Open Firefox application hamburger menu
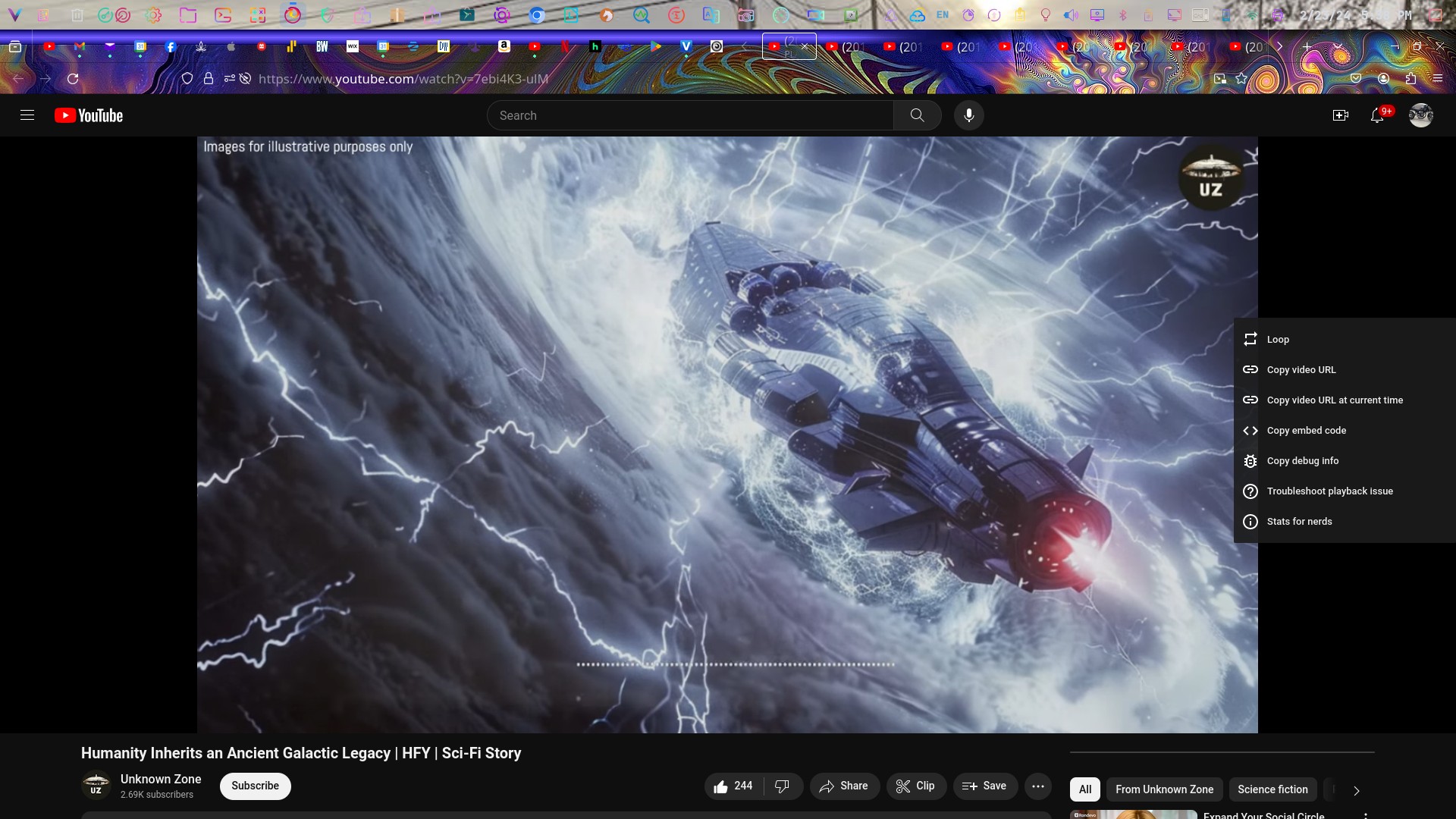Viewport: 1456px width, 819px height. pyautogui.click(x=1438, y=78)
